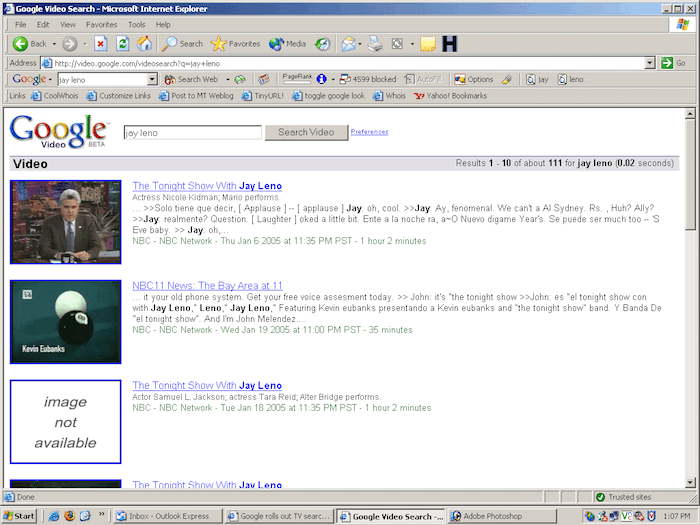700x525 pixels.
Task: Open the Favorites menu
Action: click(101, 24)
